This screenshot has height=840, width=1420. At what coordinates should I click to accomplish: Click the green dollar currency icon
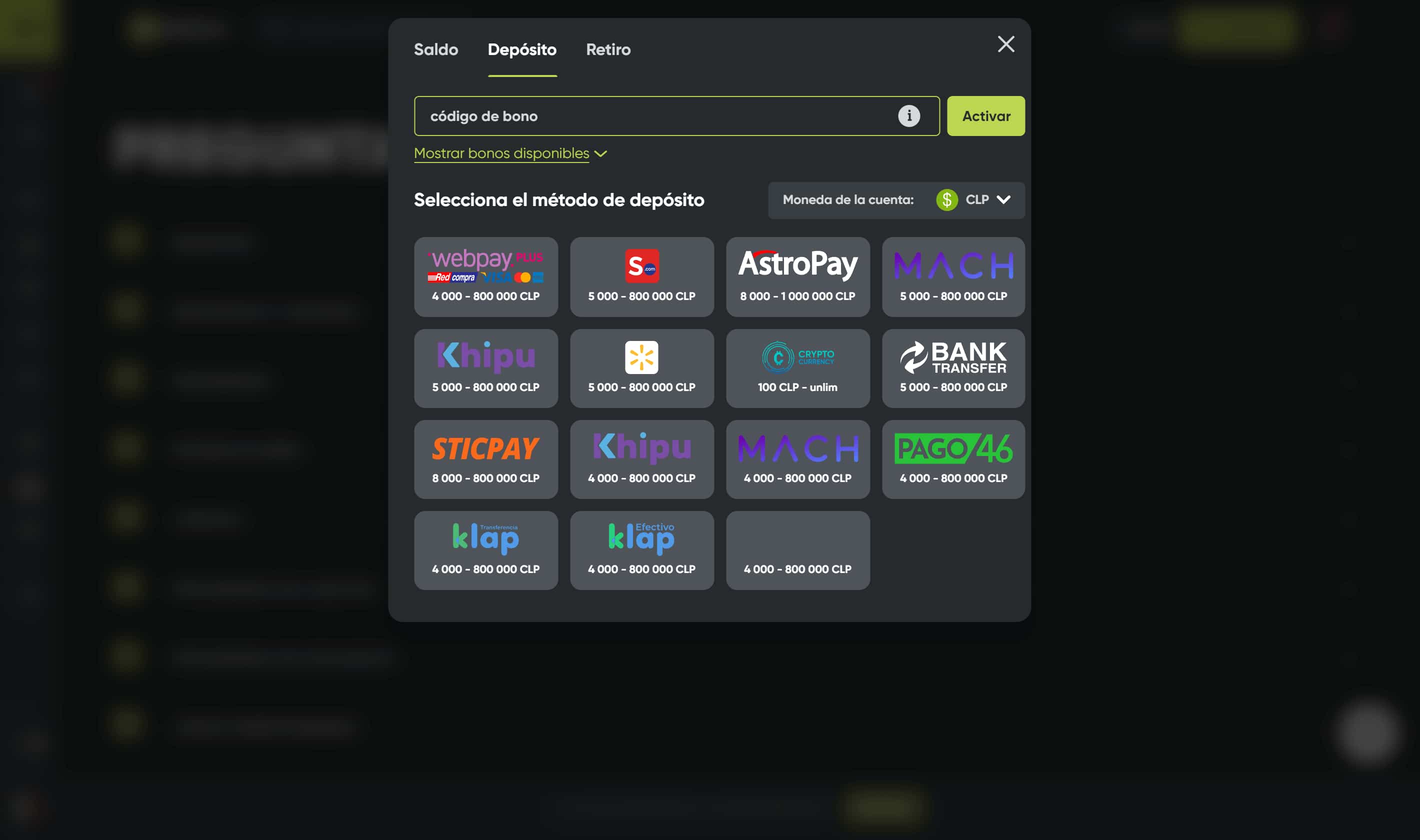click(947, 200)
